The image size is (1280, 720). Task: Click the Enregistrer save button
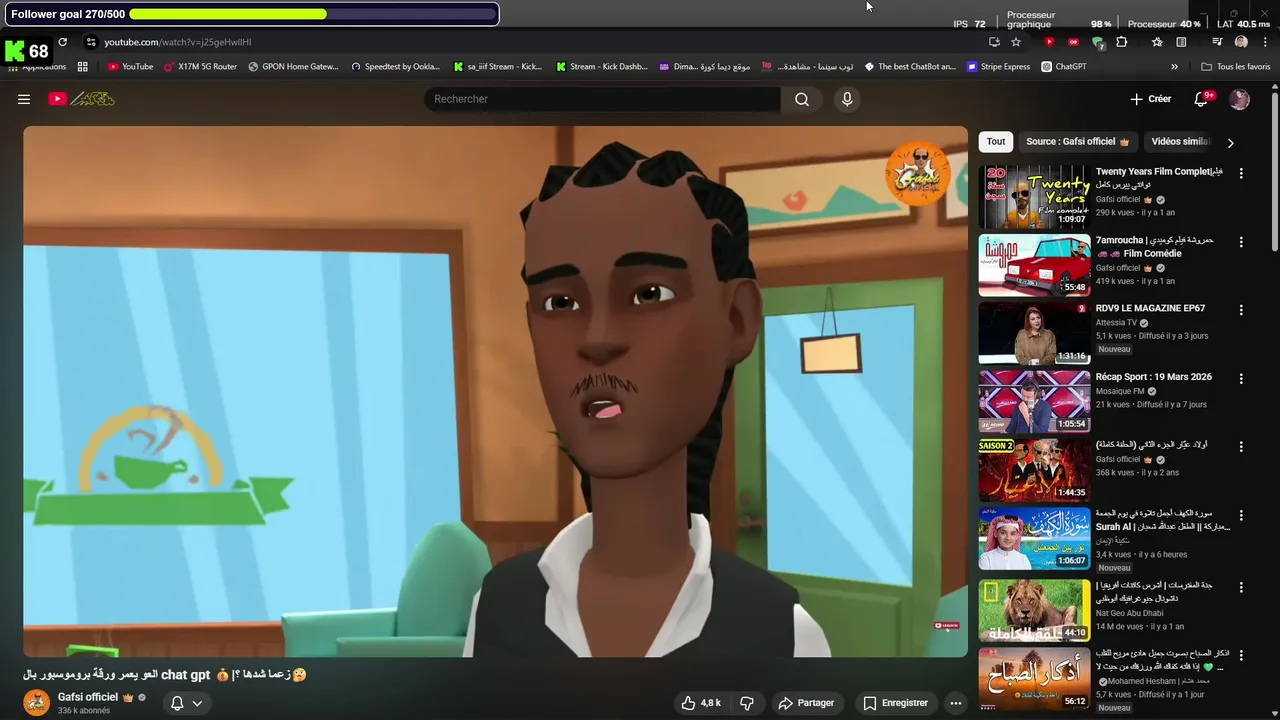896,703
